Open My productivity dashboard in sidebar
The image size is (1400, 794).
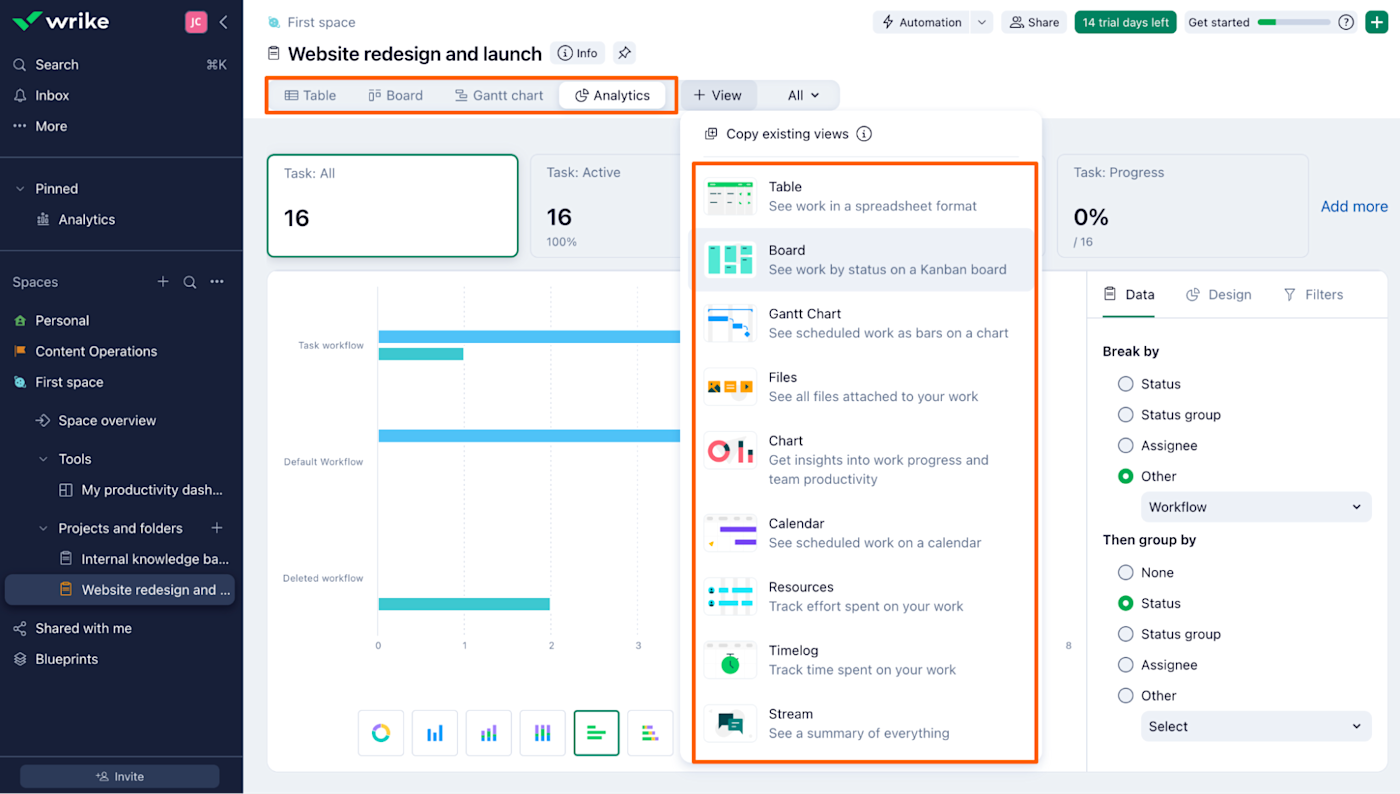pos(141,490)
